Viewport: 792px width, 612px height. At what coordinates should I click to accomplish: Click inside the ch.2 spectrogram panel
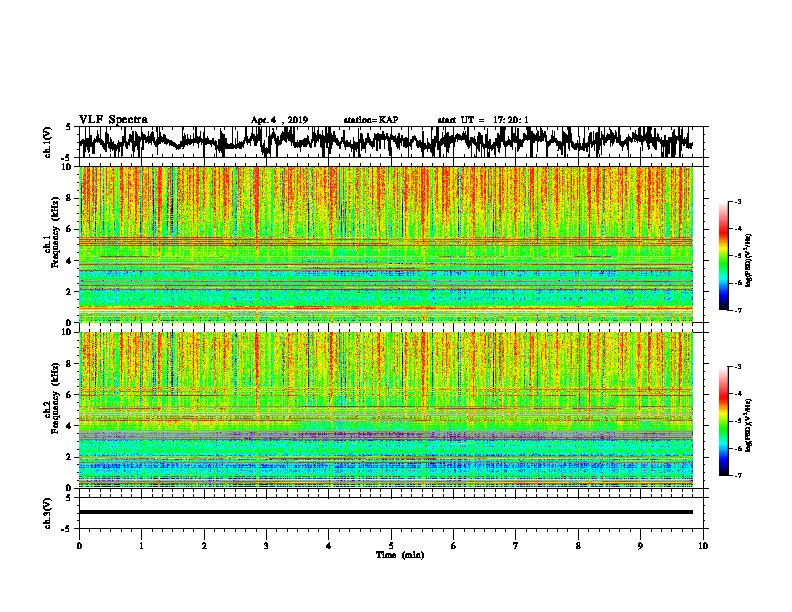(x=385, y=410)
